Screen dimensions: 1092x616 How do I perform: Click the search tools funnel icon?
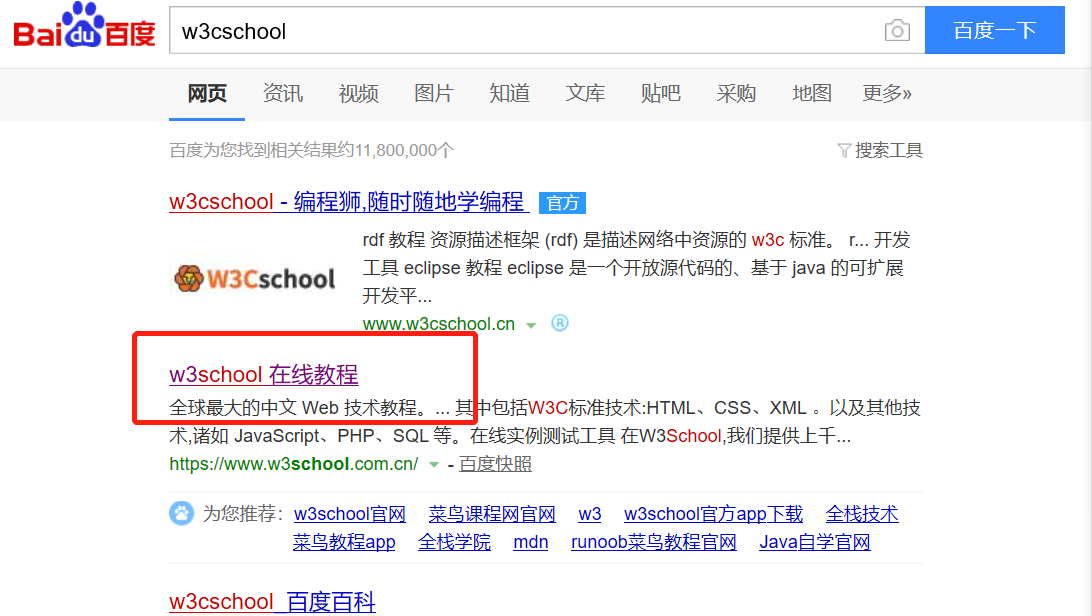844,150
